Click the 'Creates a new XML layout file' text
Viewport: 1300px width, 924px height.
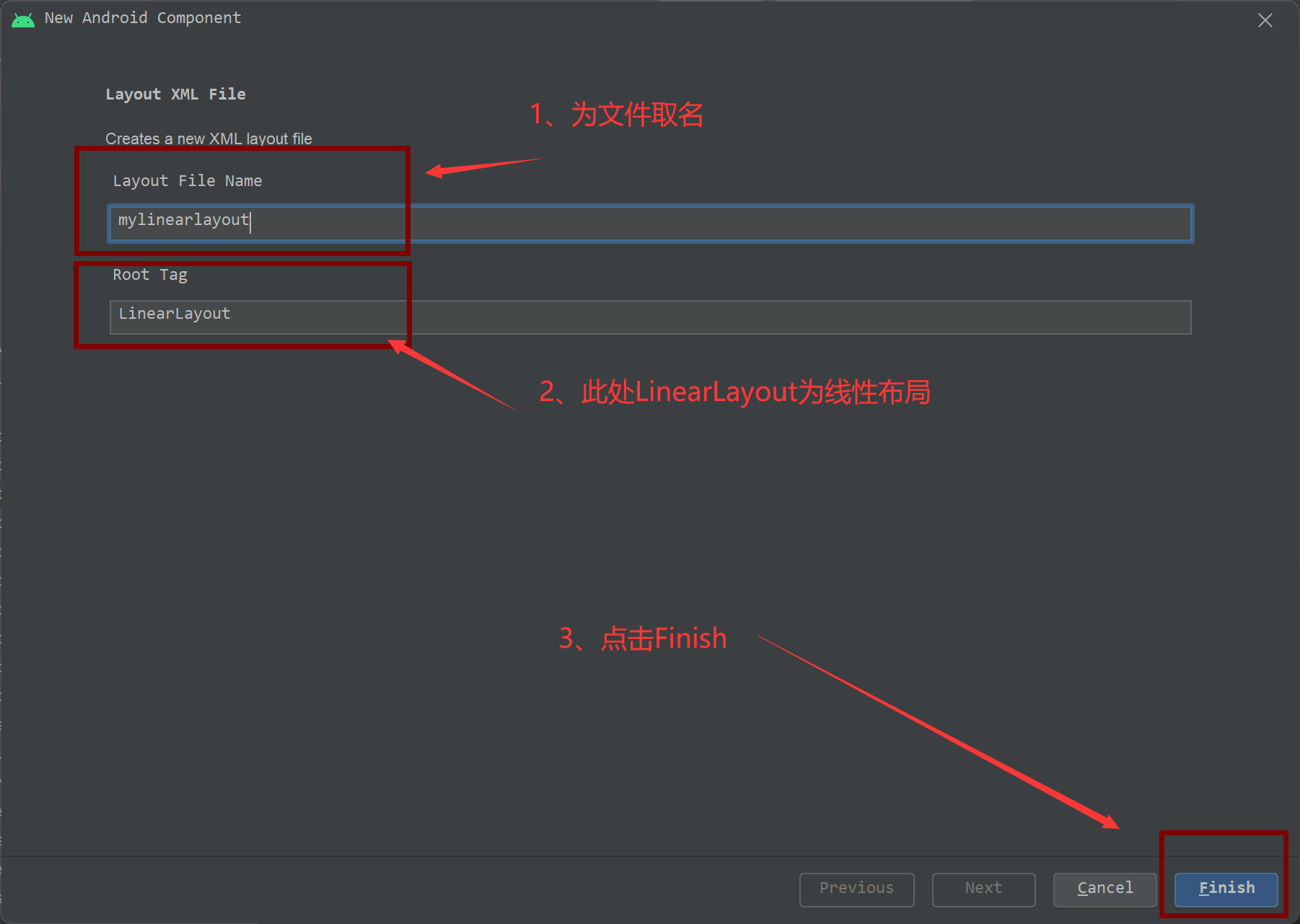[x=208, y=138]
